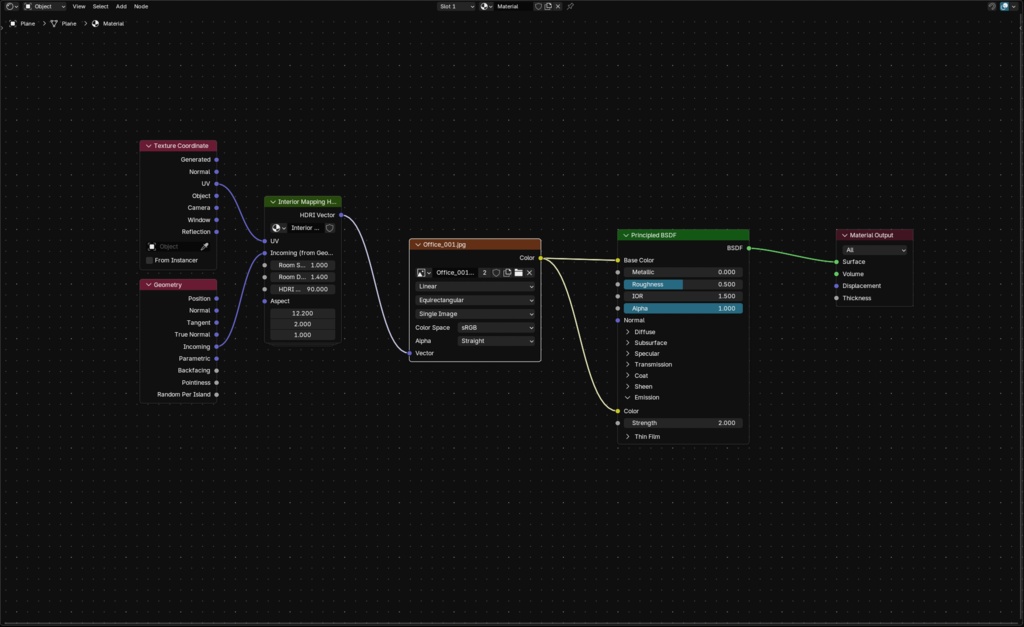Collapse the Emission panel

click(628, 397)
